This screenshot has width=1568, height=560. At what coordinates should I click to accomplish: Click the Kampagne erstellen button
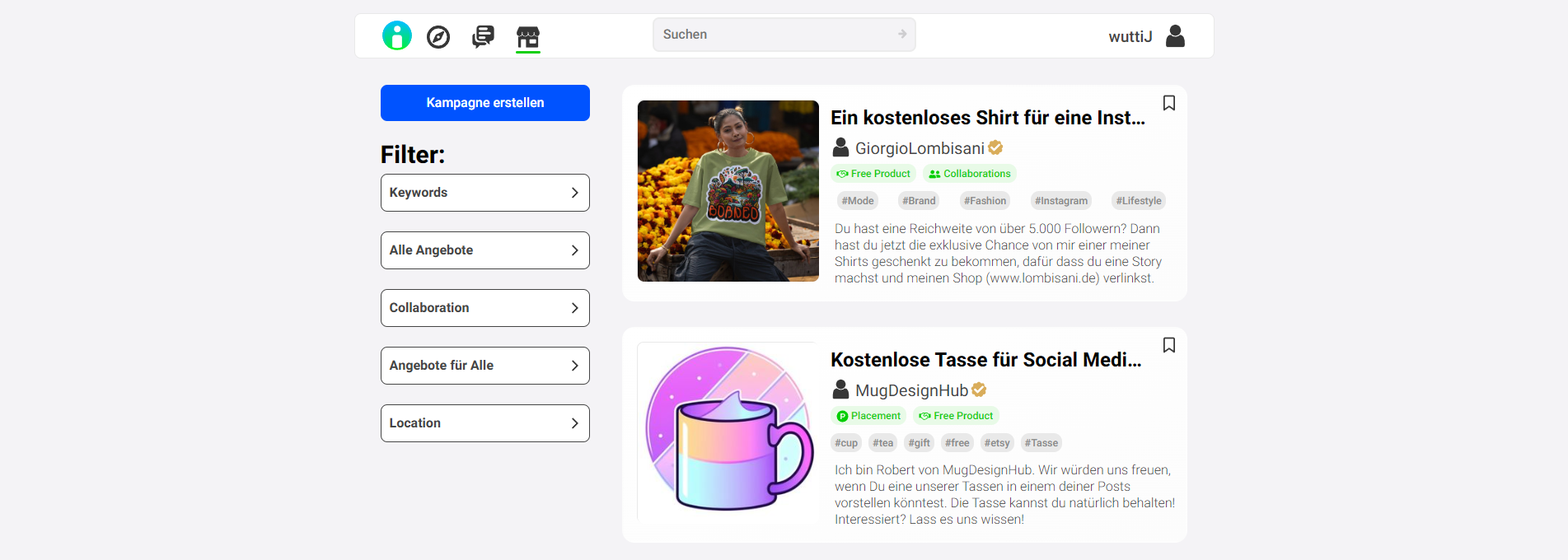coord(484,102)
